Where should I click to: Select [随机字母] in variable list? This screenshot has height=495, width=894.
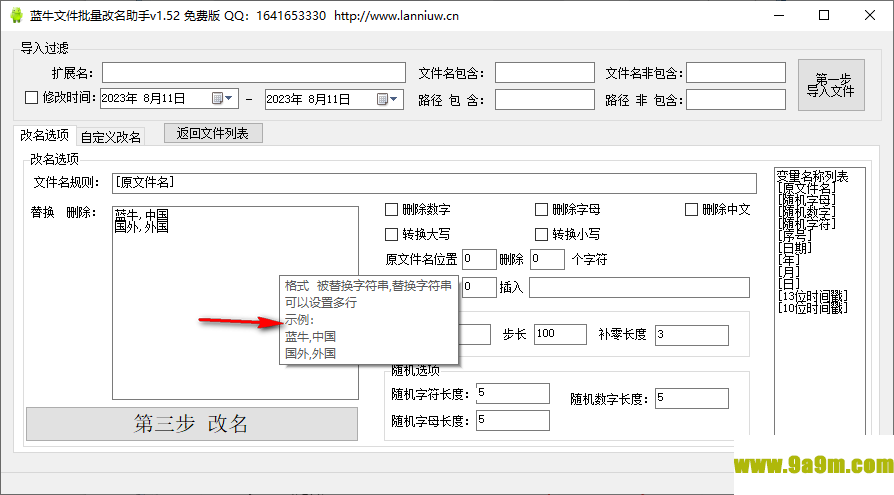pos(806,200)
